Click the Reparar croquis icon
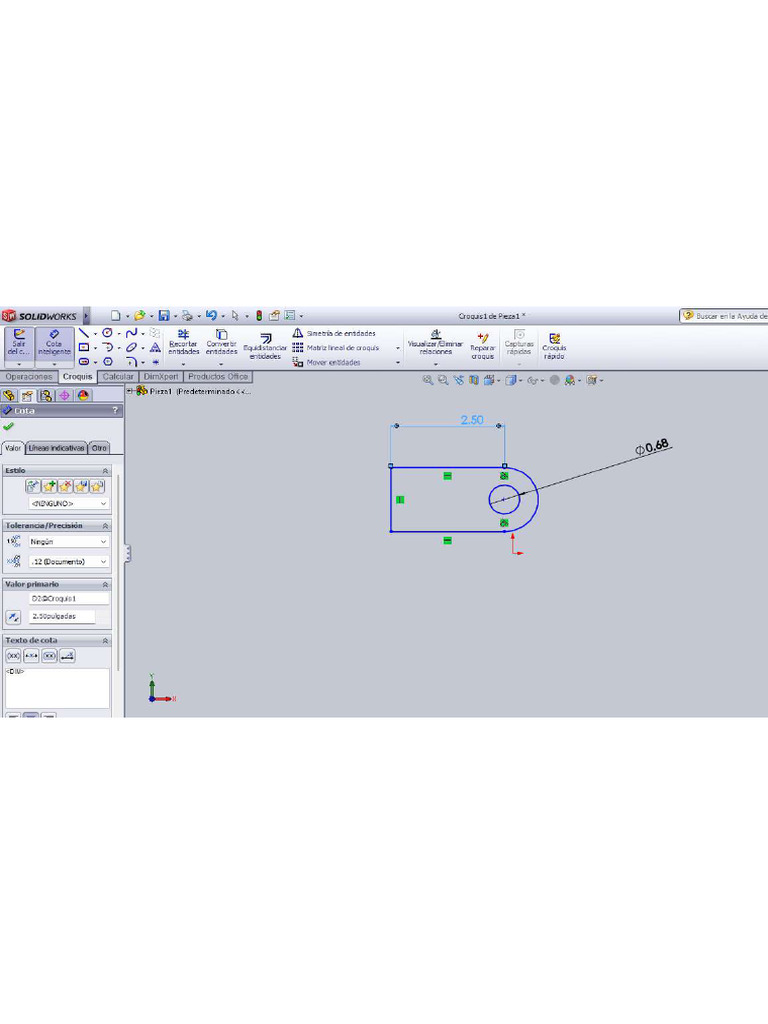768x1024 pixels. point(483,345)
